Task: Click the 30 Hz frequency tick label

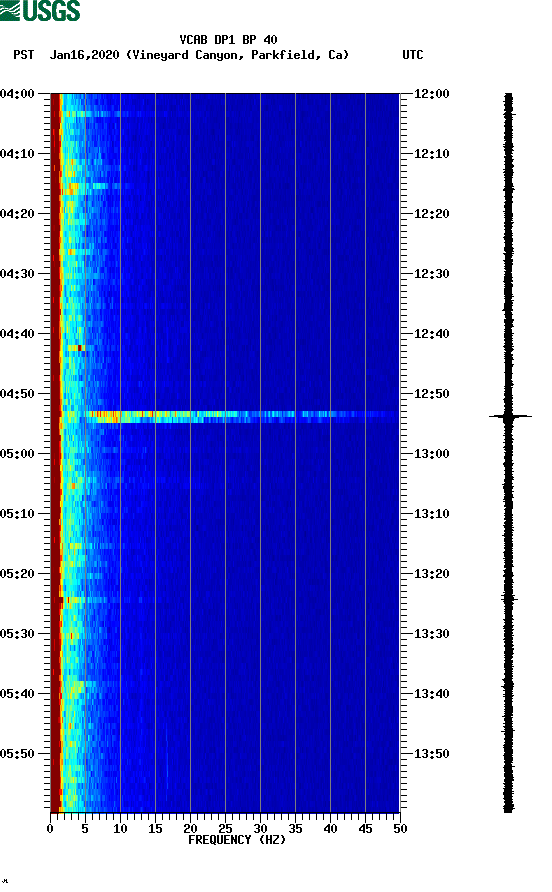Action: 260,829
